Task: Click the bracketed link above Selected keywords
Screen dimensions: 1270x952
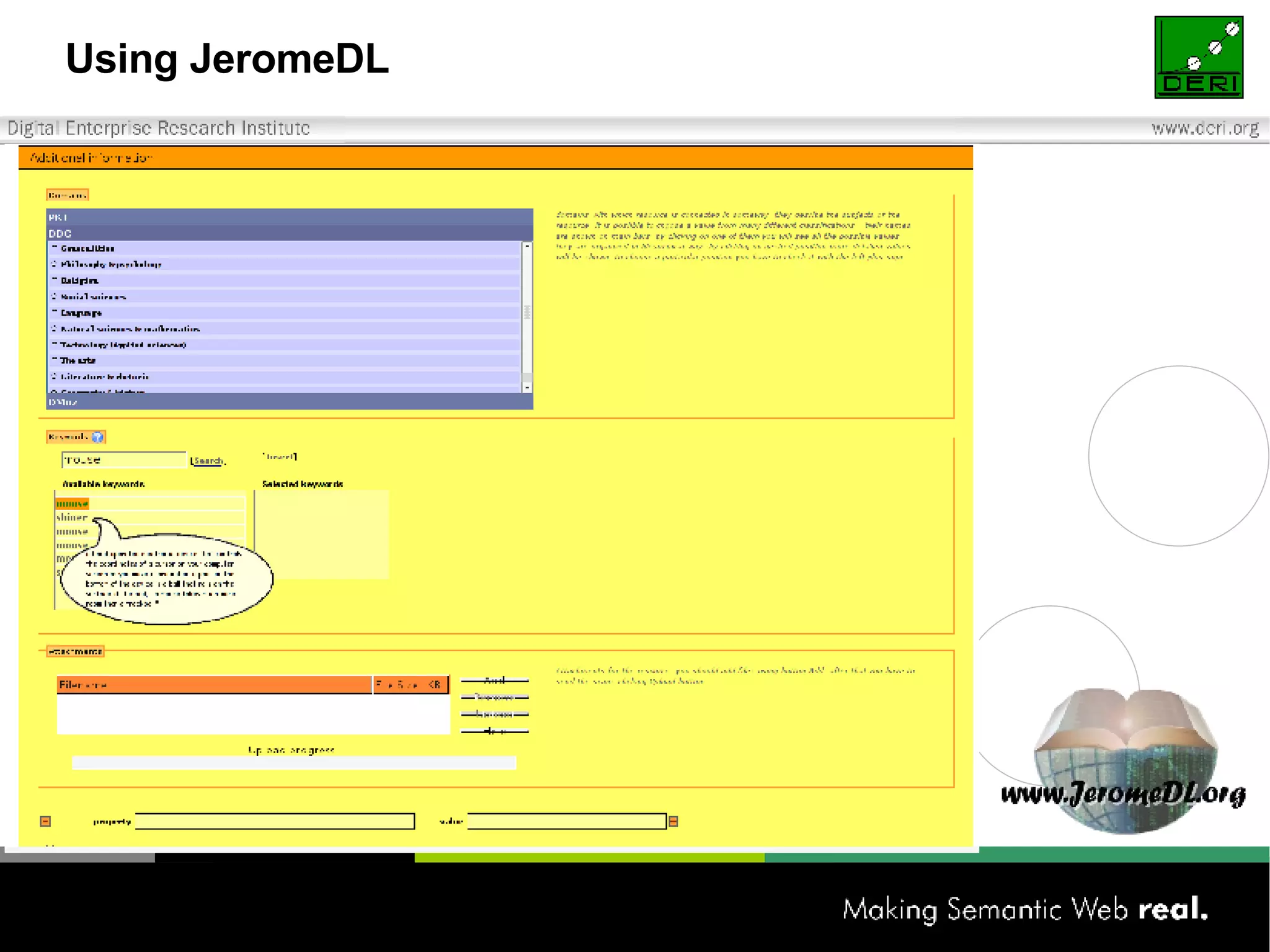Action: 280,456
